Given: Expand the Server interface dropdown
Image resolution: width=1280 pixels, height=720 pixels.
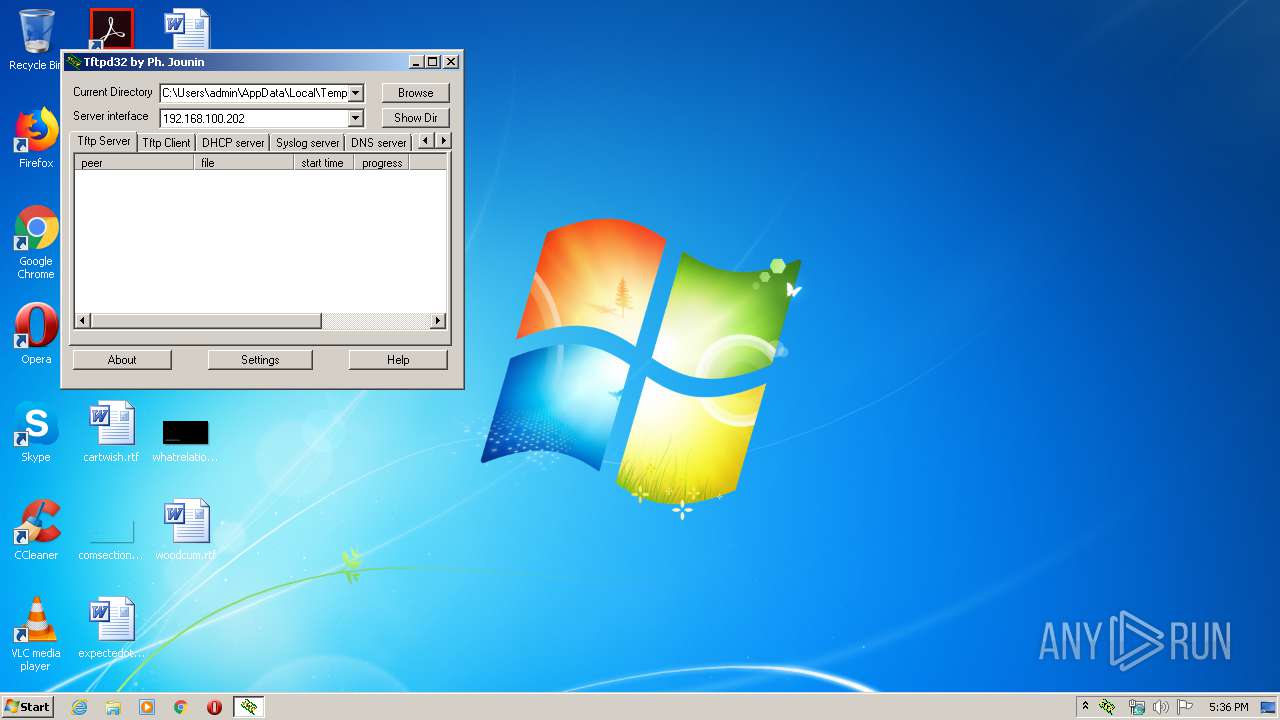Looking at the screenshot, I should pos(356,118).
